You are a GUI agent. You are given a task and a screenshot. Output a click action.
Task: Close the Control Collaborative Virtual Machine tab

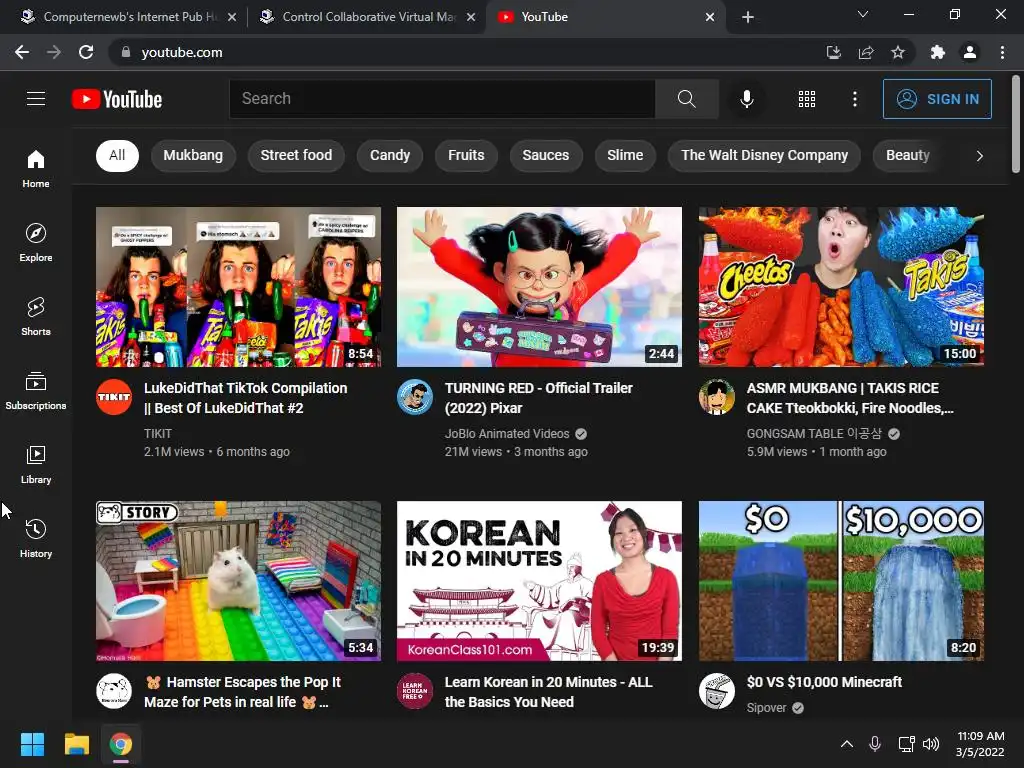click(471, 17)
